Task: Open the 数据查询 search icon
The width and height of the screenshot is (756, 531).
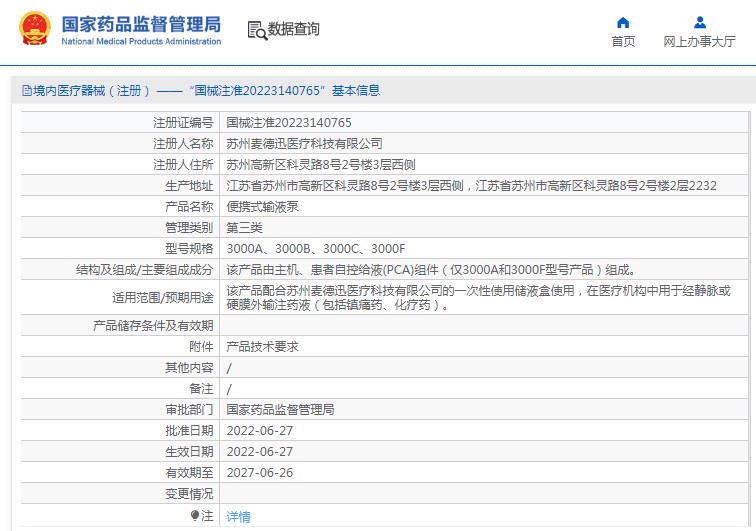Action: pos(257,30)
